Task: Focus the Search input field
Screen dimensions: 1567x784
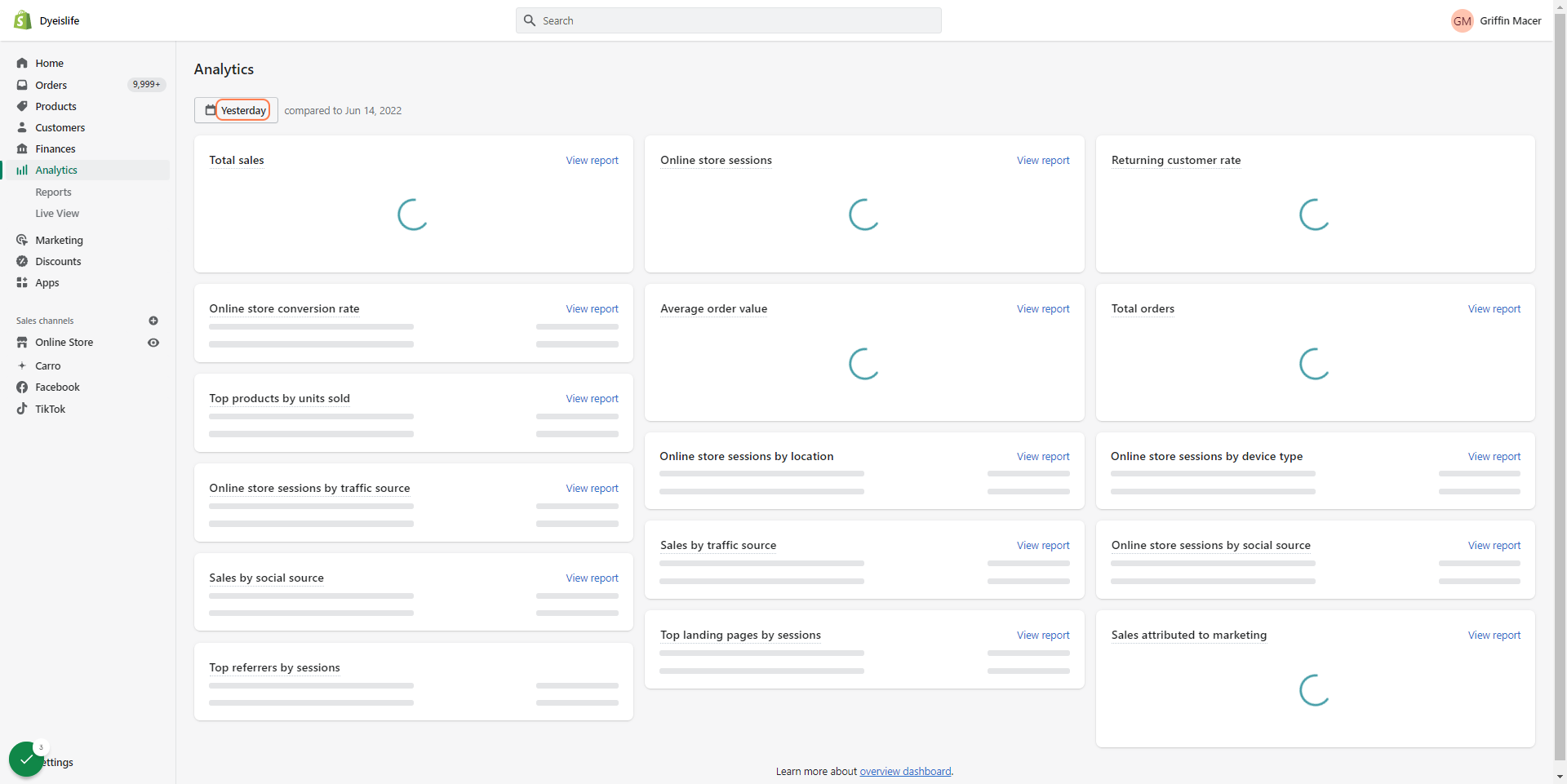Action: [x=728, y=20]
